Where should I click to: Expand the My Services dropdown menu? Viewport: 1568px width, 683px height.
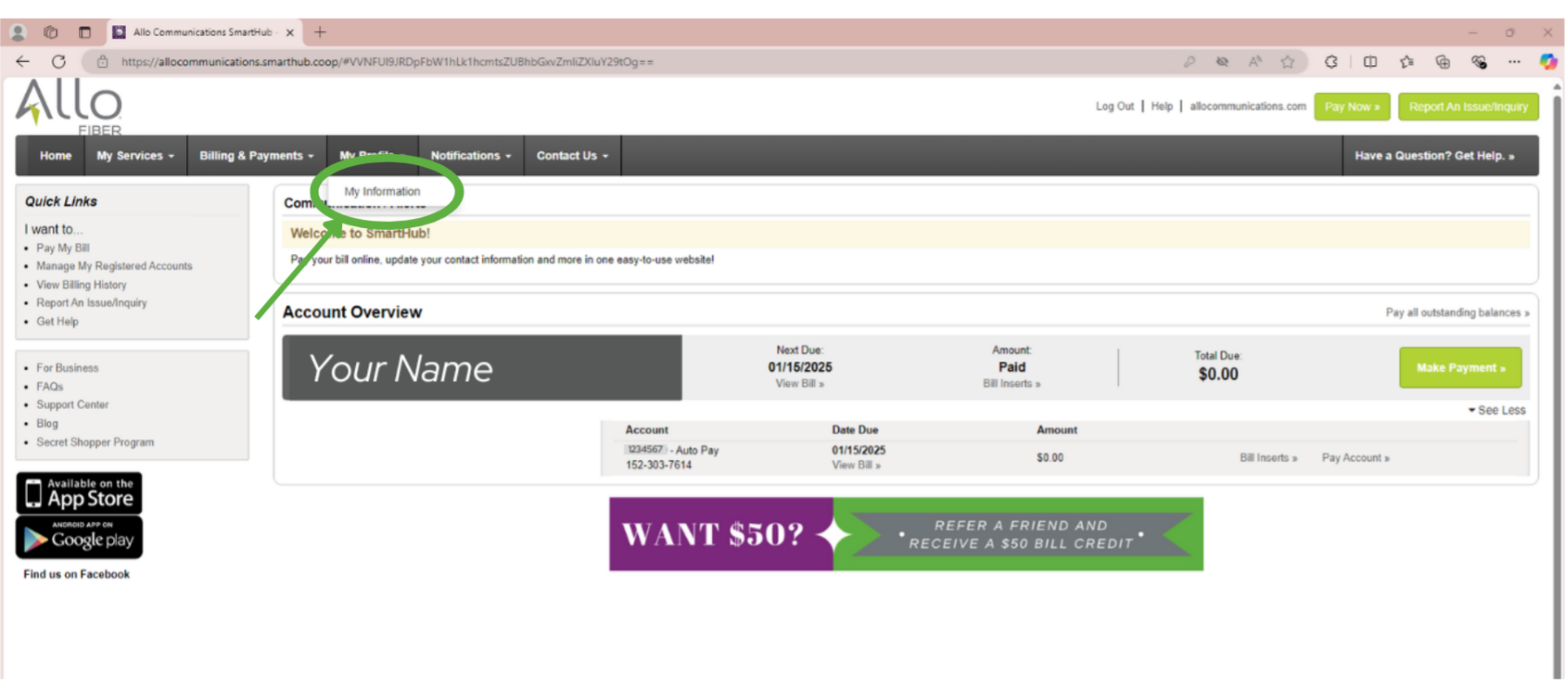pyautogui.click(x=135, y=156)
